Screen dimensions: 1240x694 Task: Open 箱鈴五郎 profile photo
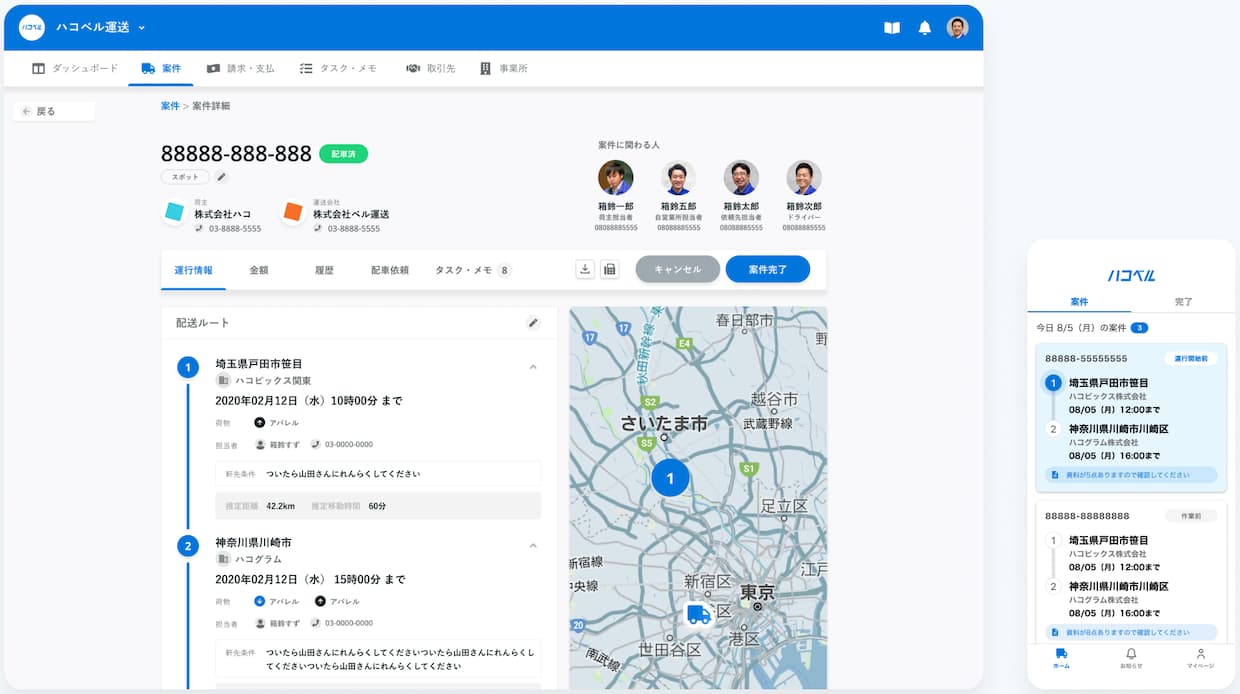(678, 178)
